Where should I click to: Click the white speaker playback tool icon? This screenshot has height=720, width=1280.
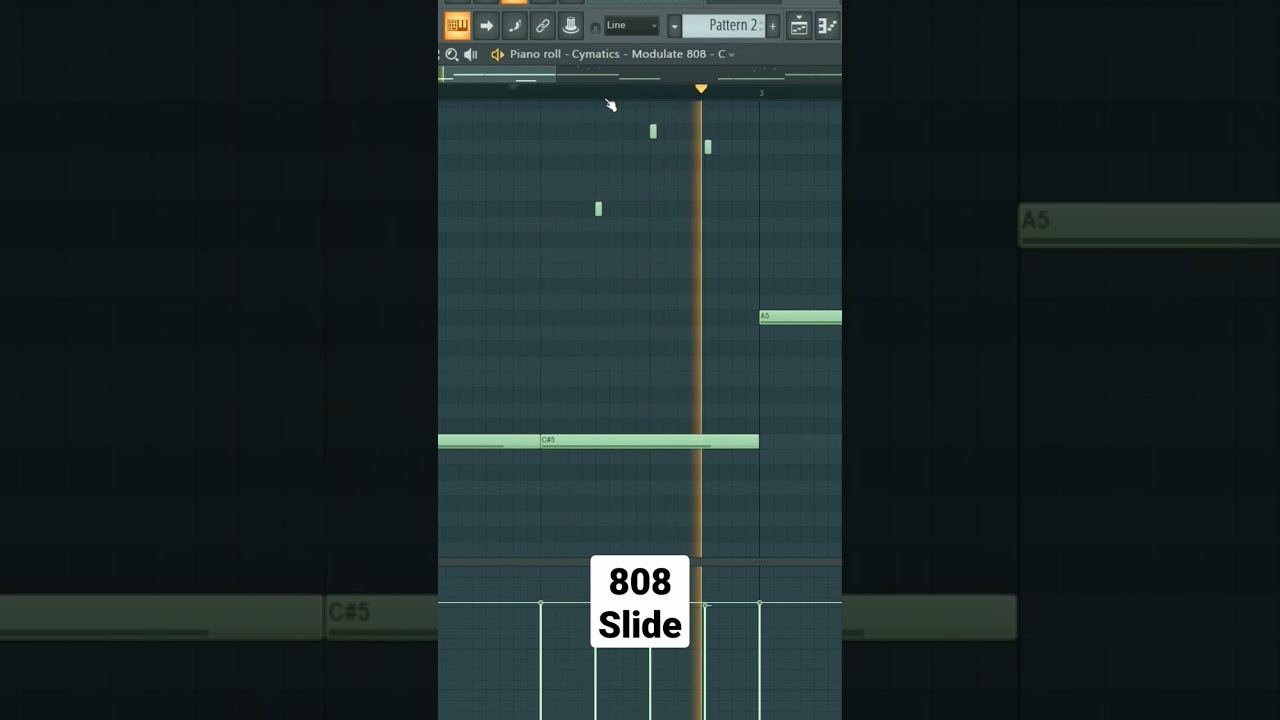click(x=471, y=54)
